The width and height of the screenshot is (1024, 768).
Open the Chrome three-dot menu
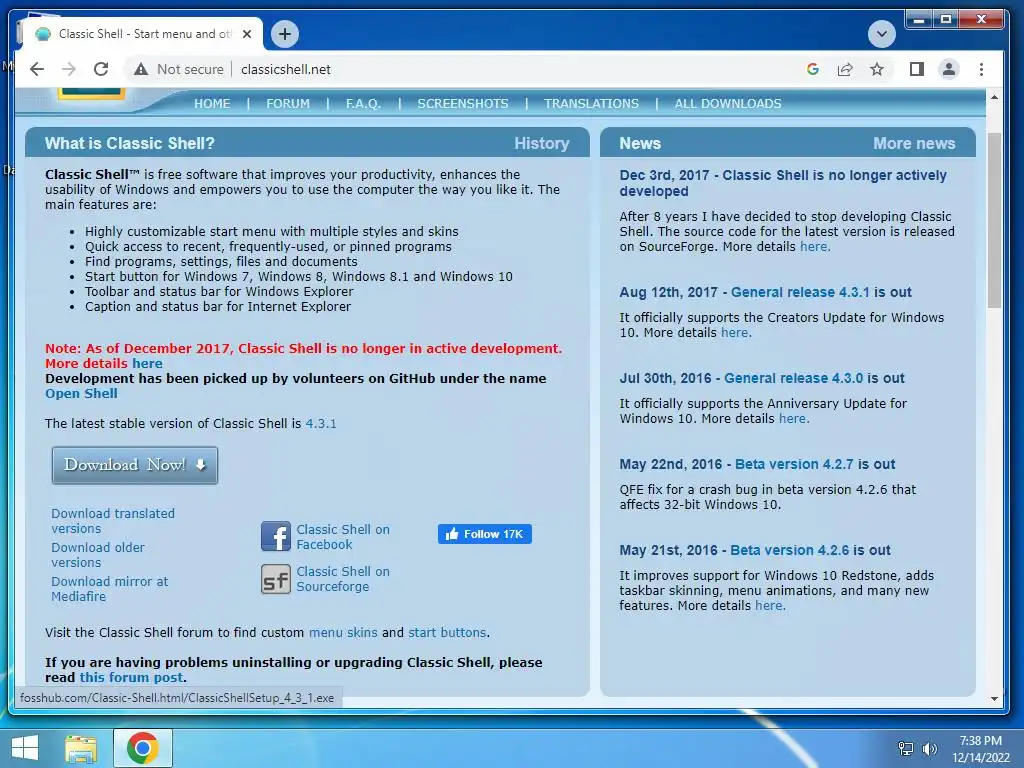pos(982,69)
